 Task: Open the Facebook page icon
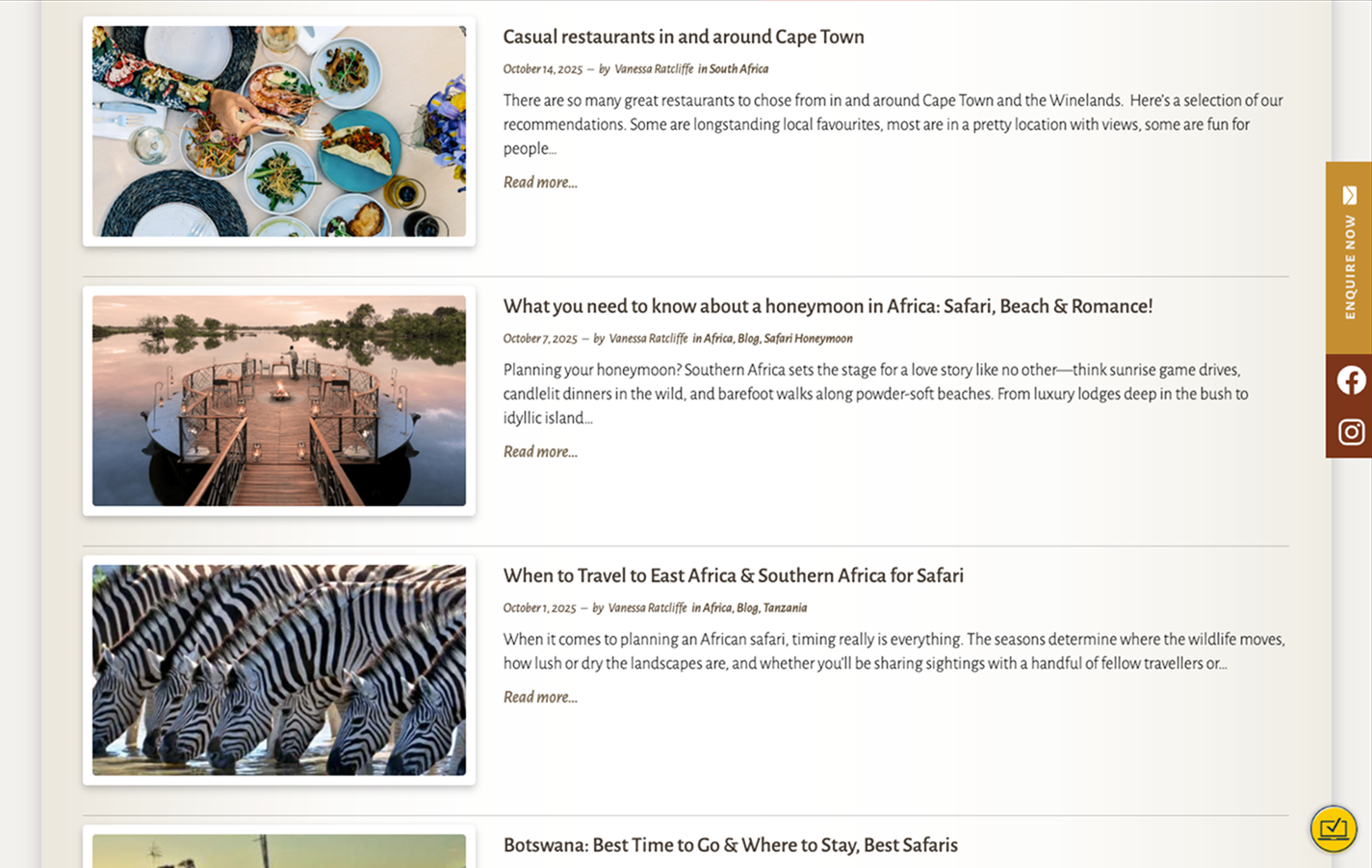pyautogui.click(x=1350, y=381)
